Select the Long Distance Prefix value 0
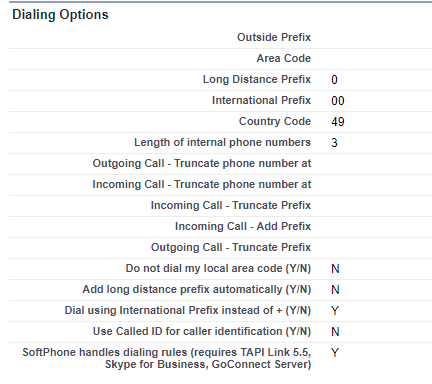This screenshot has width=432, height=384. coord(334,80)
